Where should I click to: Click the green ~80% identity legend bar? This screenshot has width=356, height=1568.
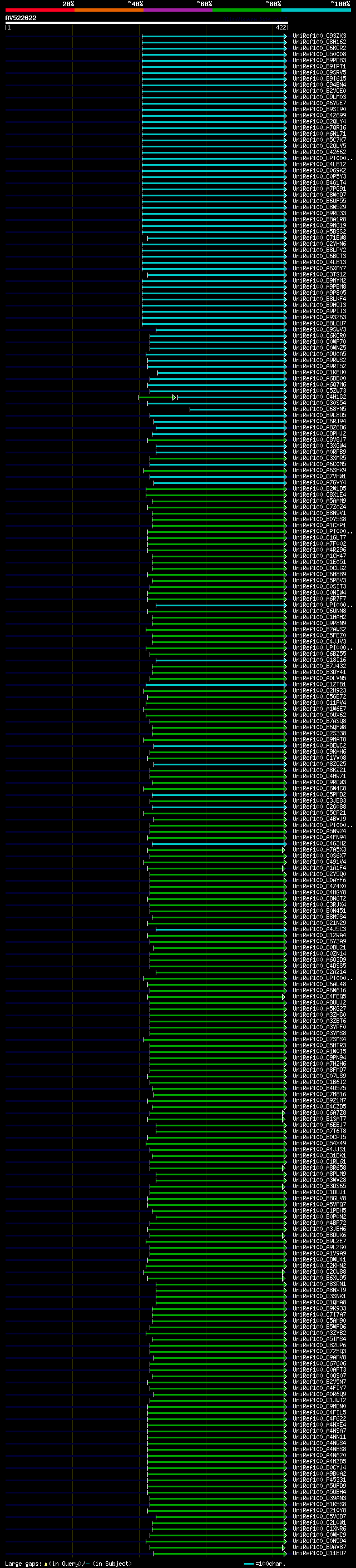[247, 10]
